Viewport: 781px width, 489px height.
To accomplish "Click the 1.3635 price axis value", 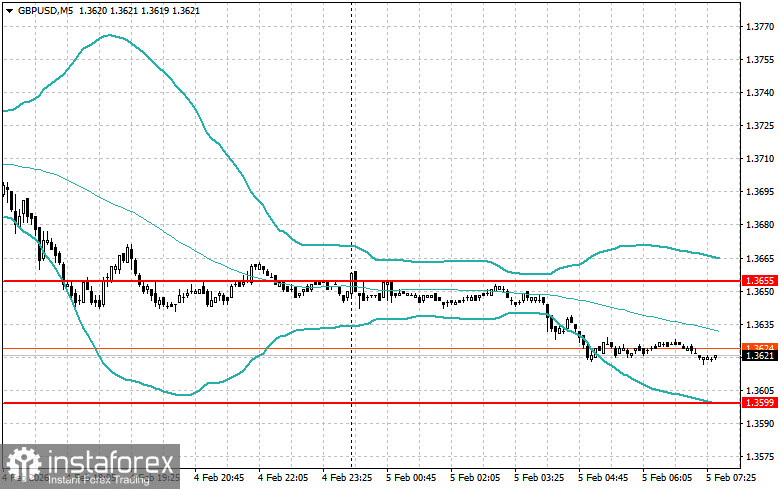I will (x=761, y=325).
